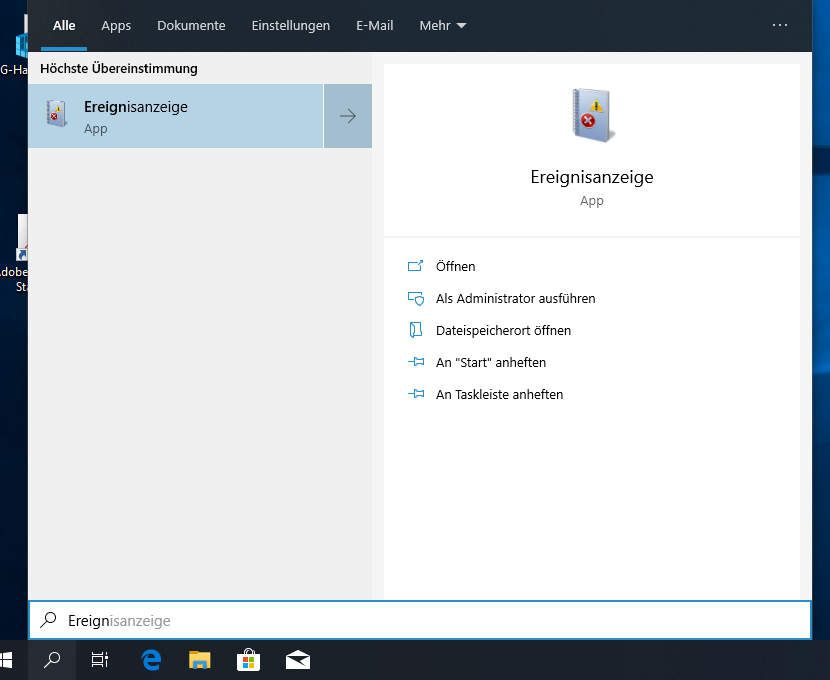Switch to the Dokumente tab
The image size is (830, 680).
point(191,25)
